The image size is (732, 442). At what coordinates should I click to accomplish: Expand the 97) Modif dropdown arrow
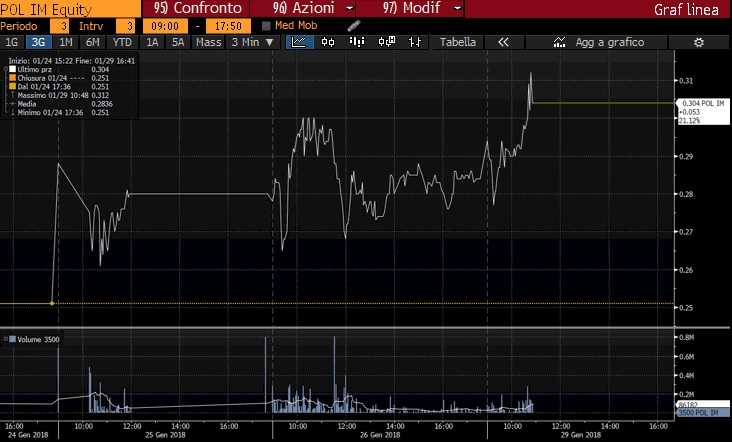(458, 8)
